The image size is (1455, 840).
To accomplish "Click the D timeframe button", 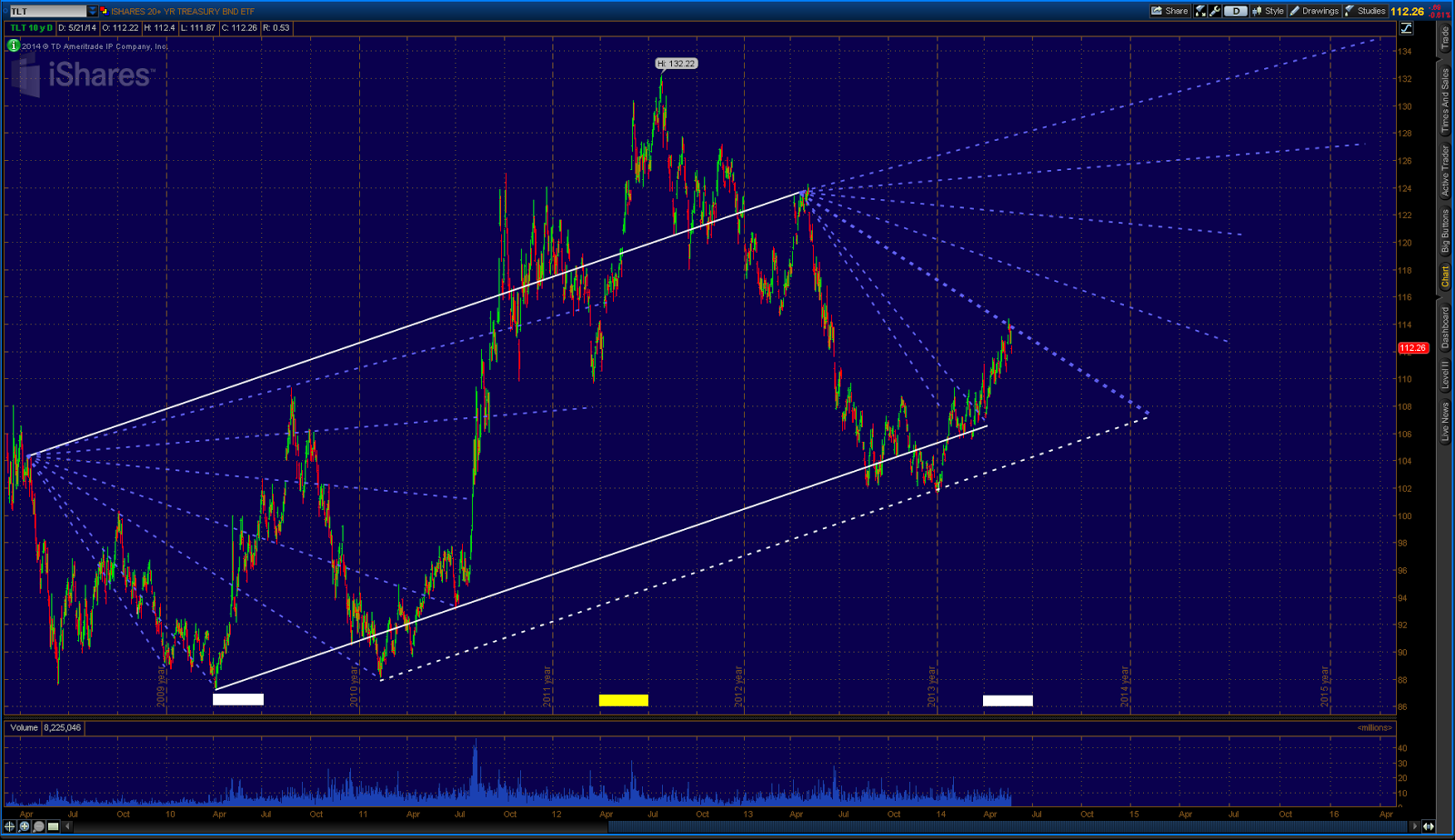I will pyautogui.click(x=1236, y=11).
